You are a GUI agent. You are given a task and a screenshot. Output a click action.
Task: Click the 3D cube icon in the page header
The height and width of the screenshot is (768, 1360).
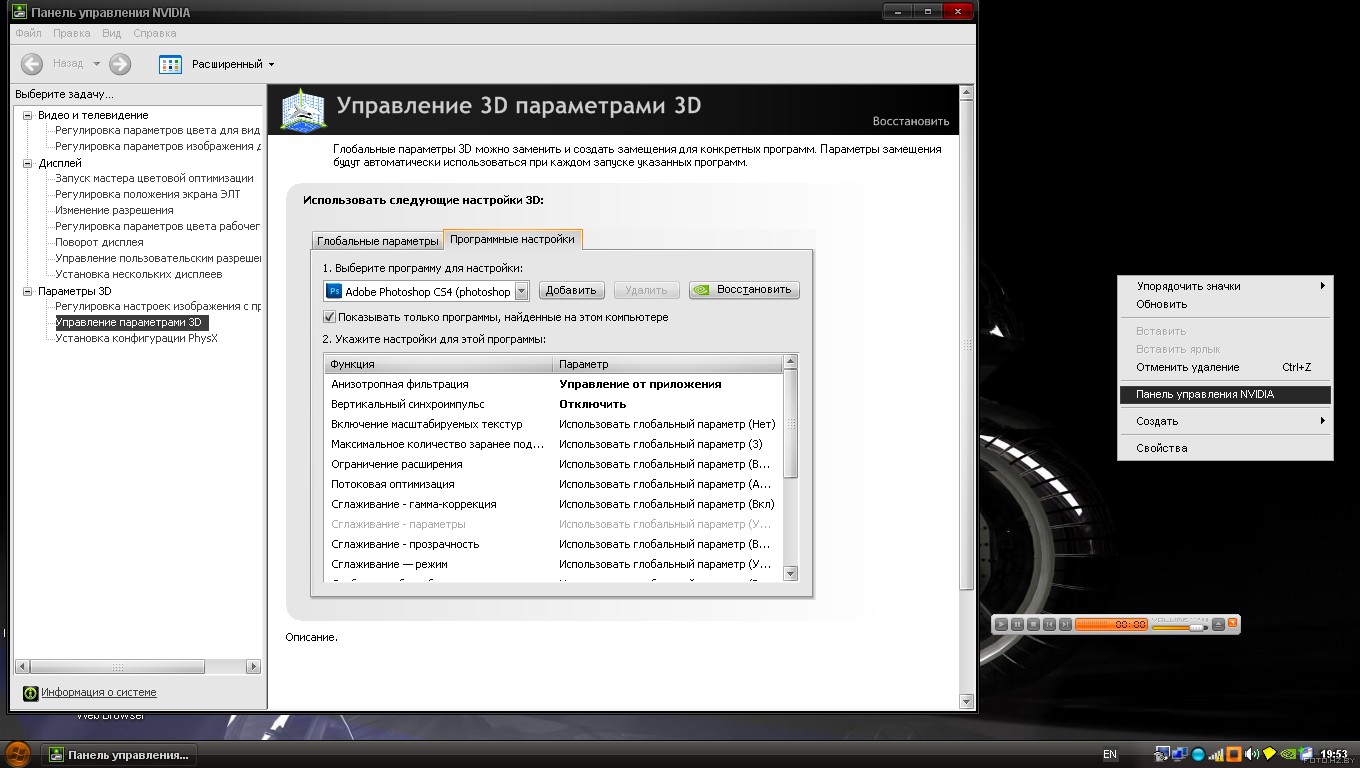(303, 110)
